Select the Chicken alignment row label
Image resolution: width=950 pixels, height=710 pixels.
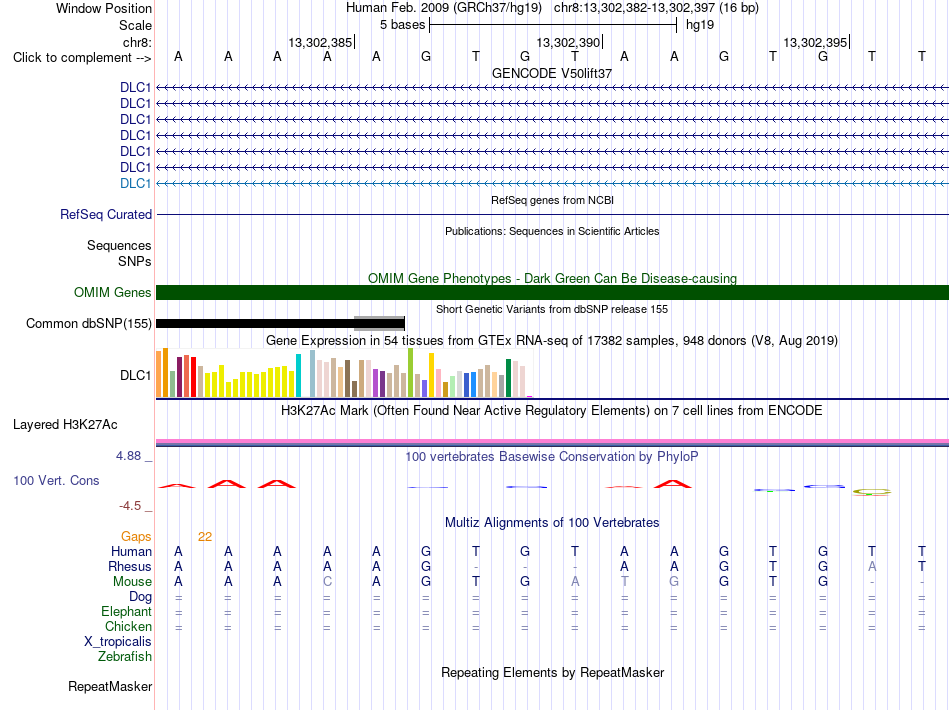pyautogui.click(x=128, y=626)
